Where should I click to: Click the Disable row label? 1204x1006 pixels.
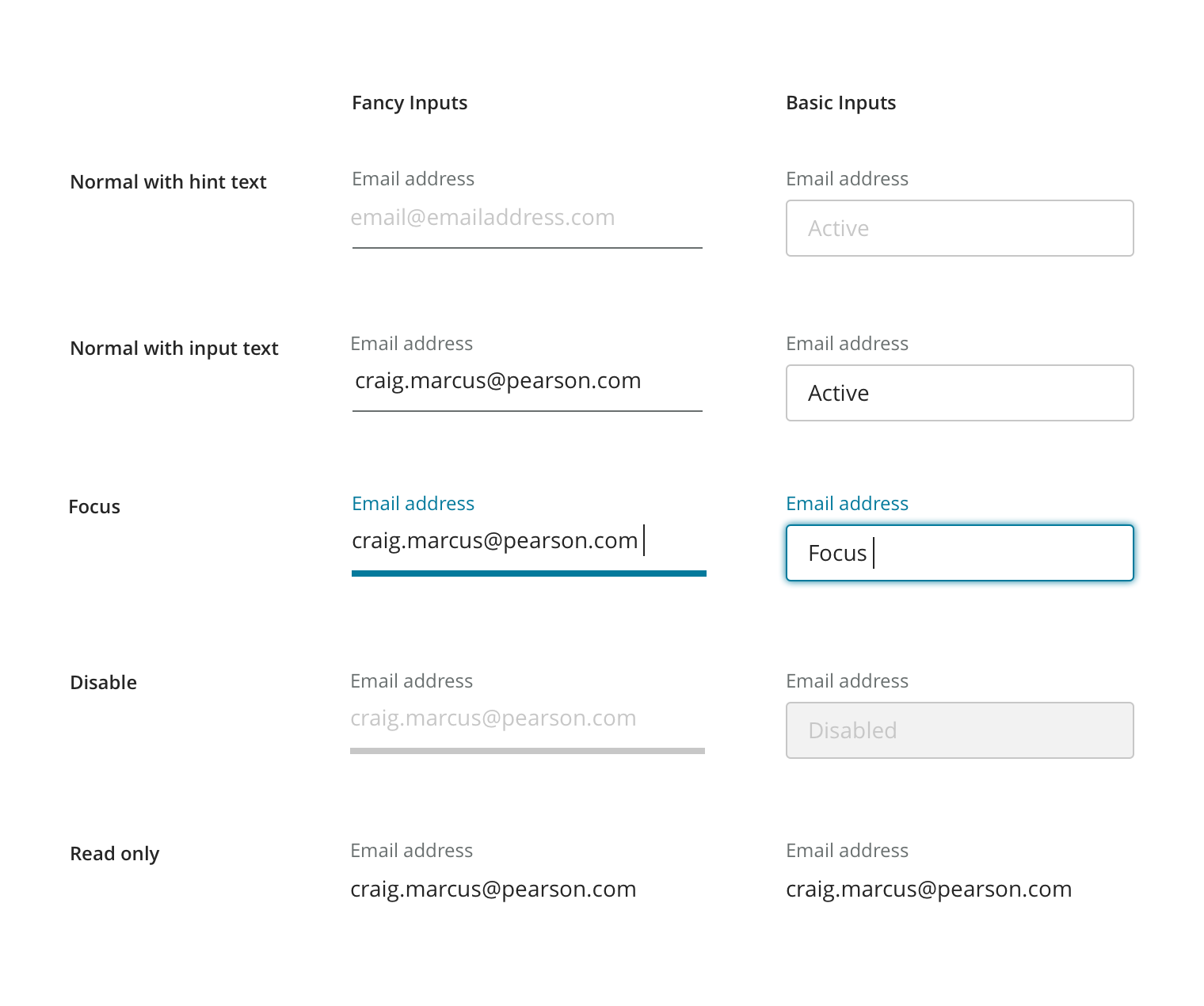pos(103,683)
